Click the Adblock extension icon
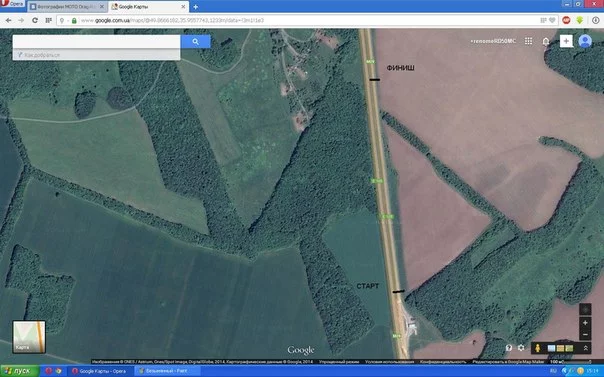Screen dimensions: 604x377 566,20
